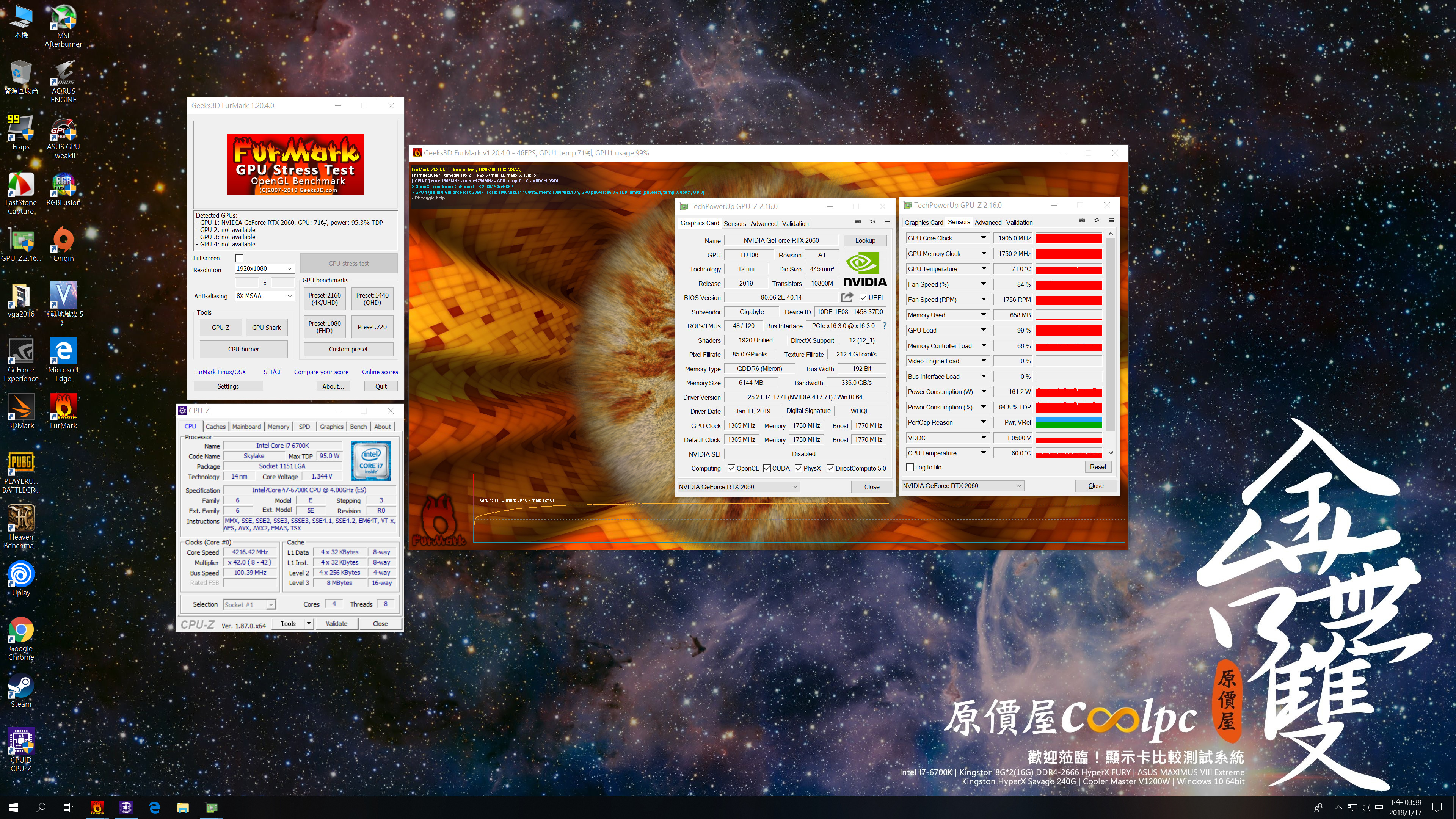Open MSI Afterburner desktop icon
This screenshot has height=819, width=1456.
click(63, 26)
